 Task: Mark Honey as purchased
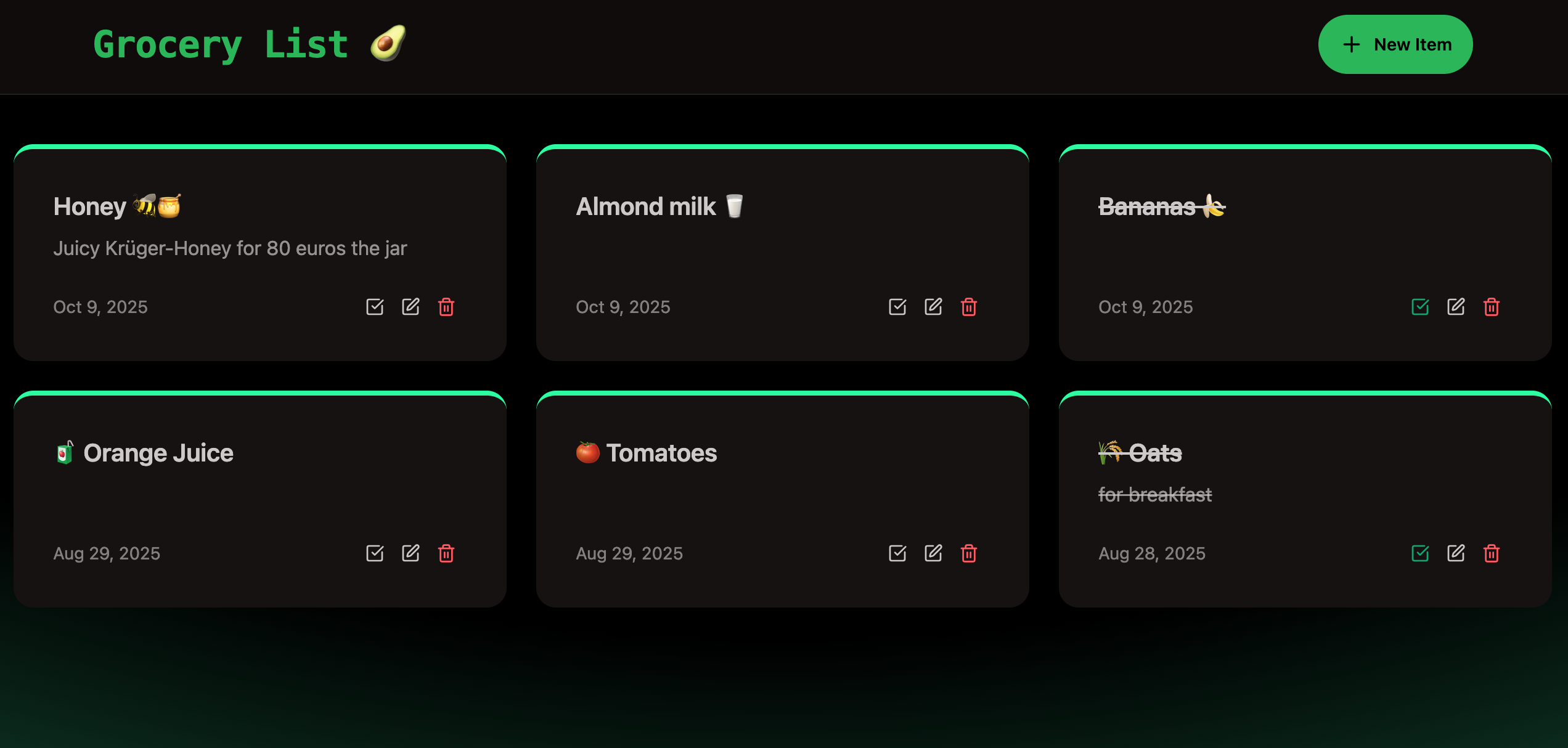click(375, 307)
